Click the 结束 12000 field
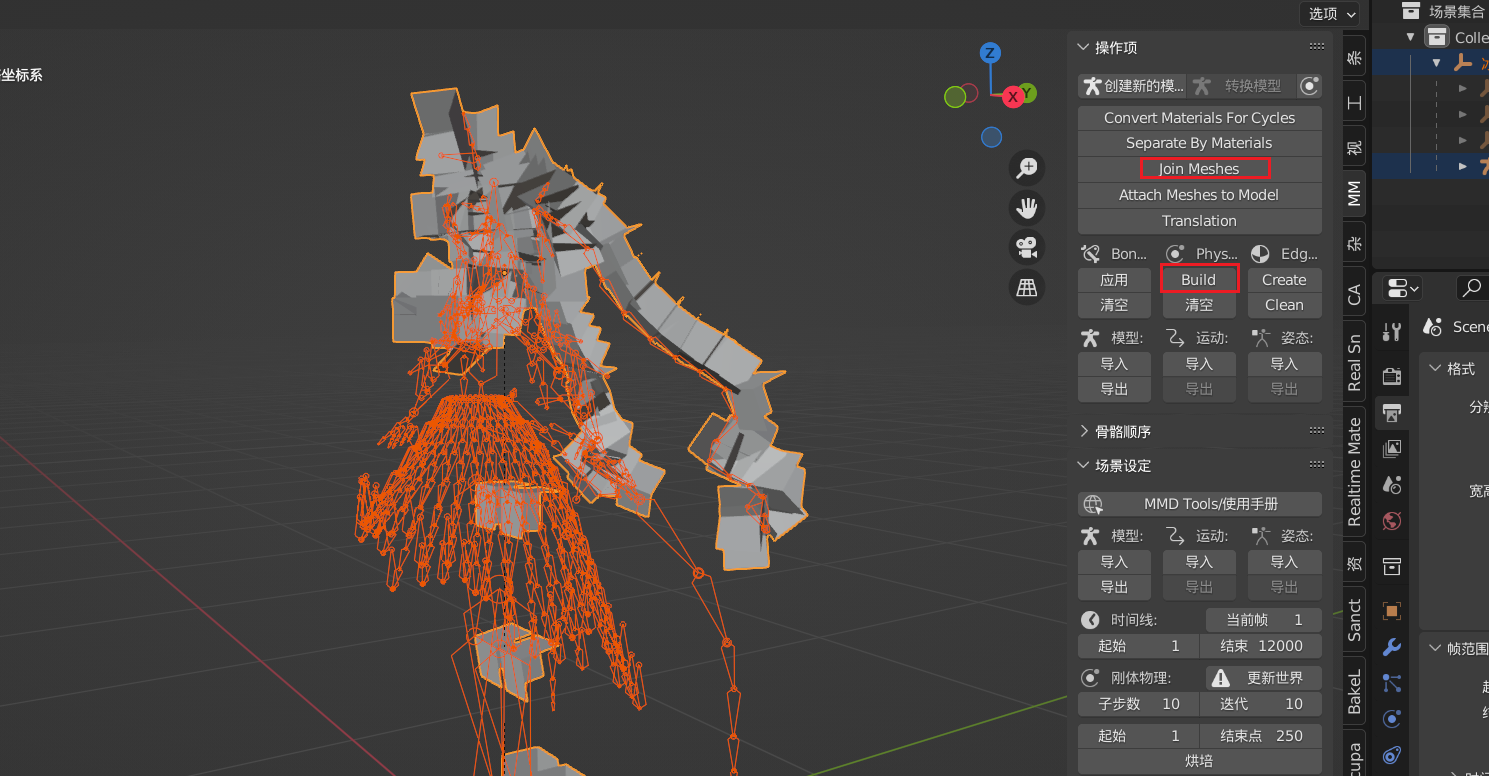 [1261, 646]
